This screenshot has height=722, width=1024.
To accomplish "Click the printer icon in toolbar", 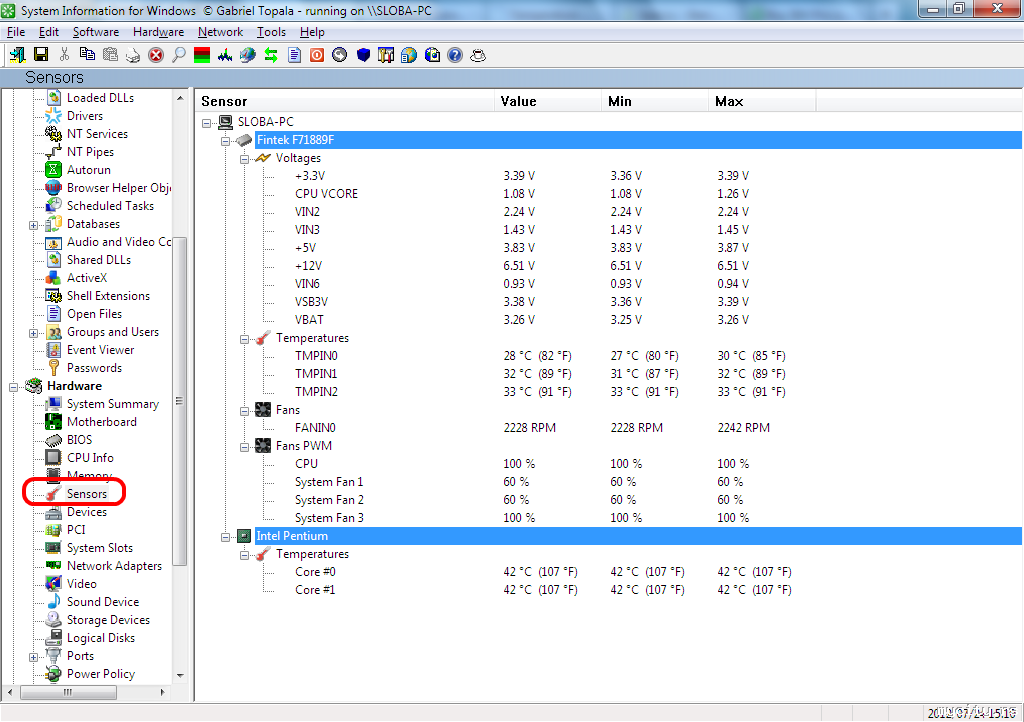I will click(x=133, y=55).
